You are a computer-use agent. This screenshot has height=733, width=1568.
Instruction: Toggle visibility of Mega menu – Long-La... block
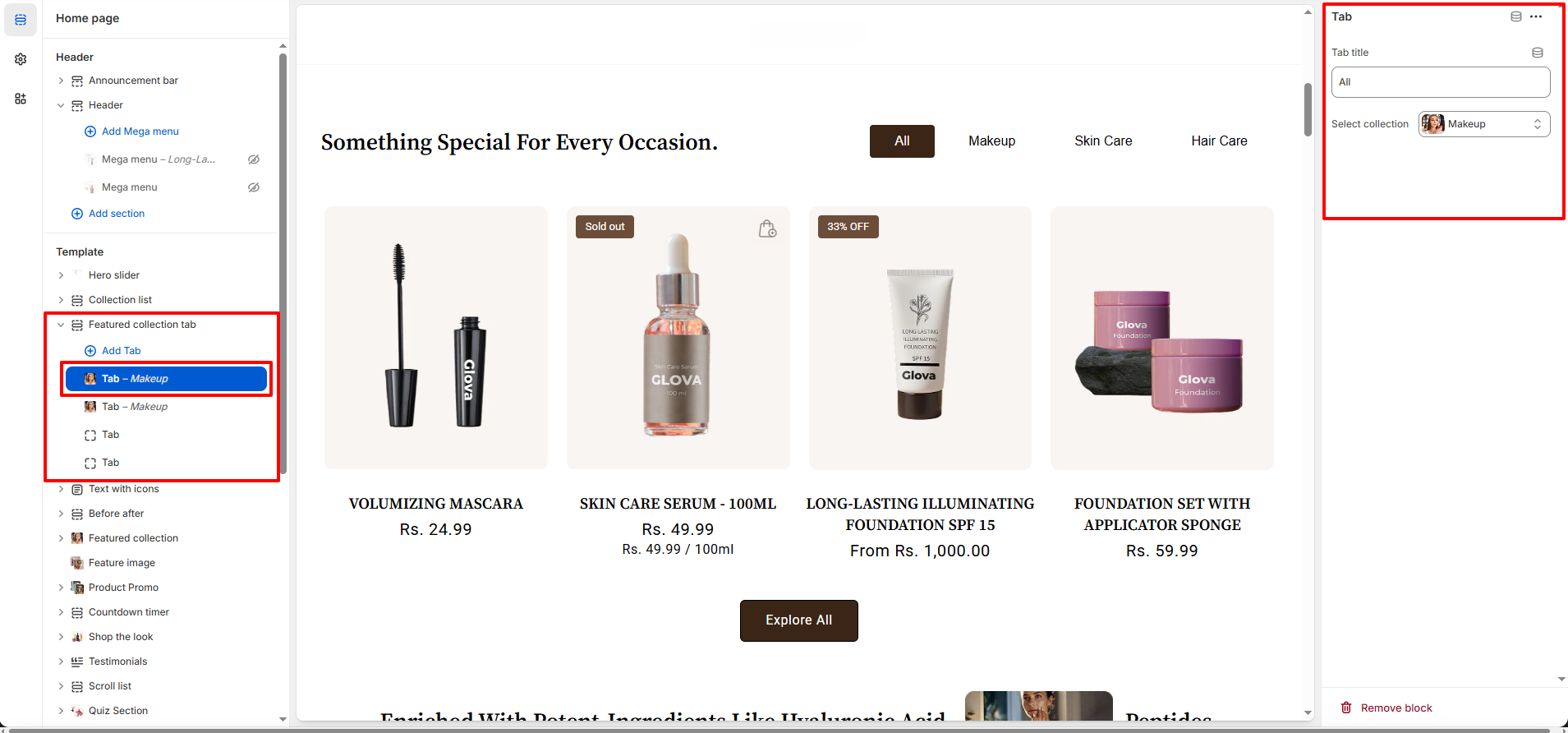click(254, 159)
